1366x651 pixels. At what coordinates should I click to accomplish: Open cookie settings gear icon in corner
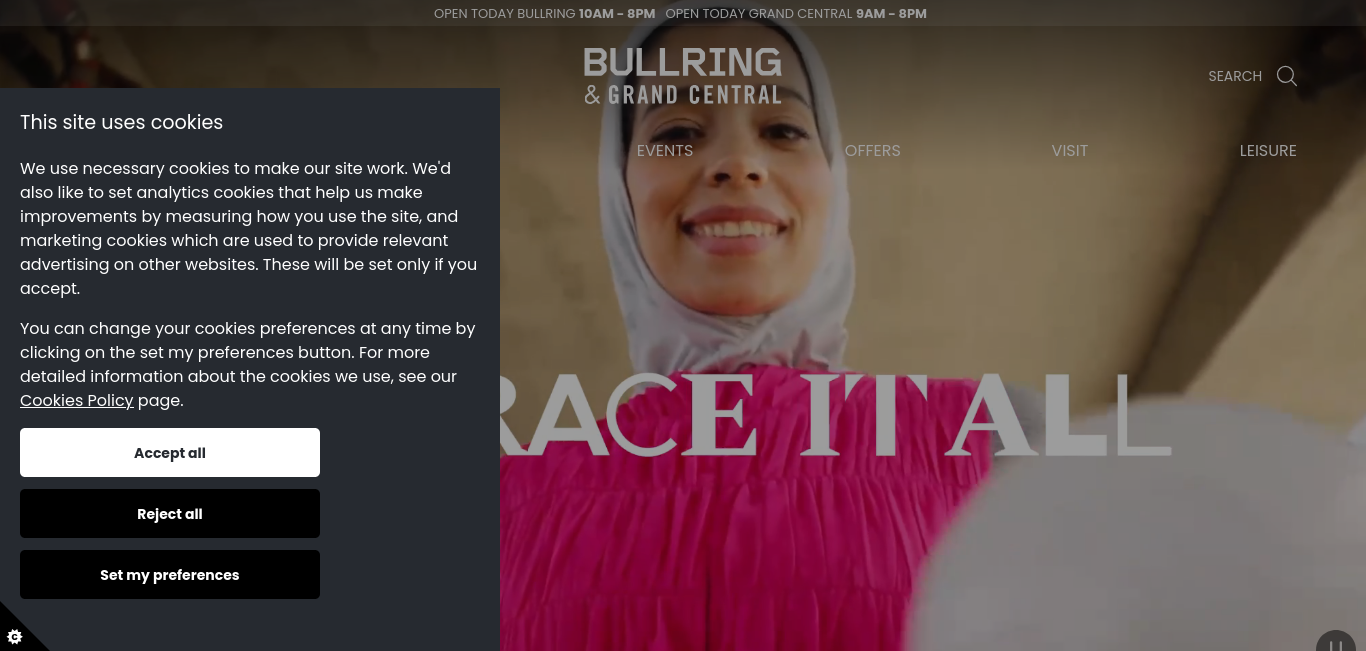pyautogui.click(x=15, y=636)
